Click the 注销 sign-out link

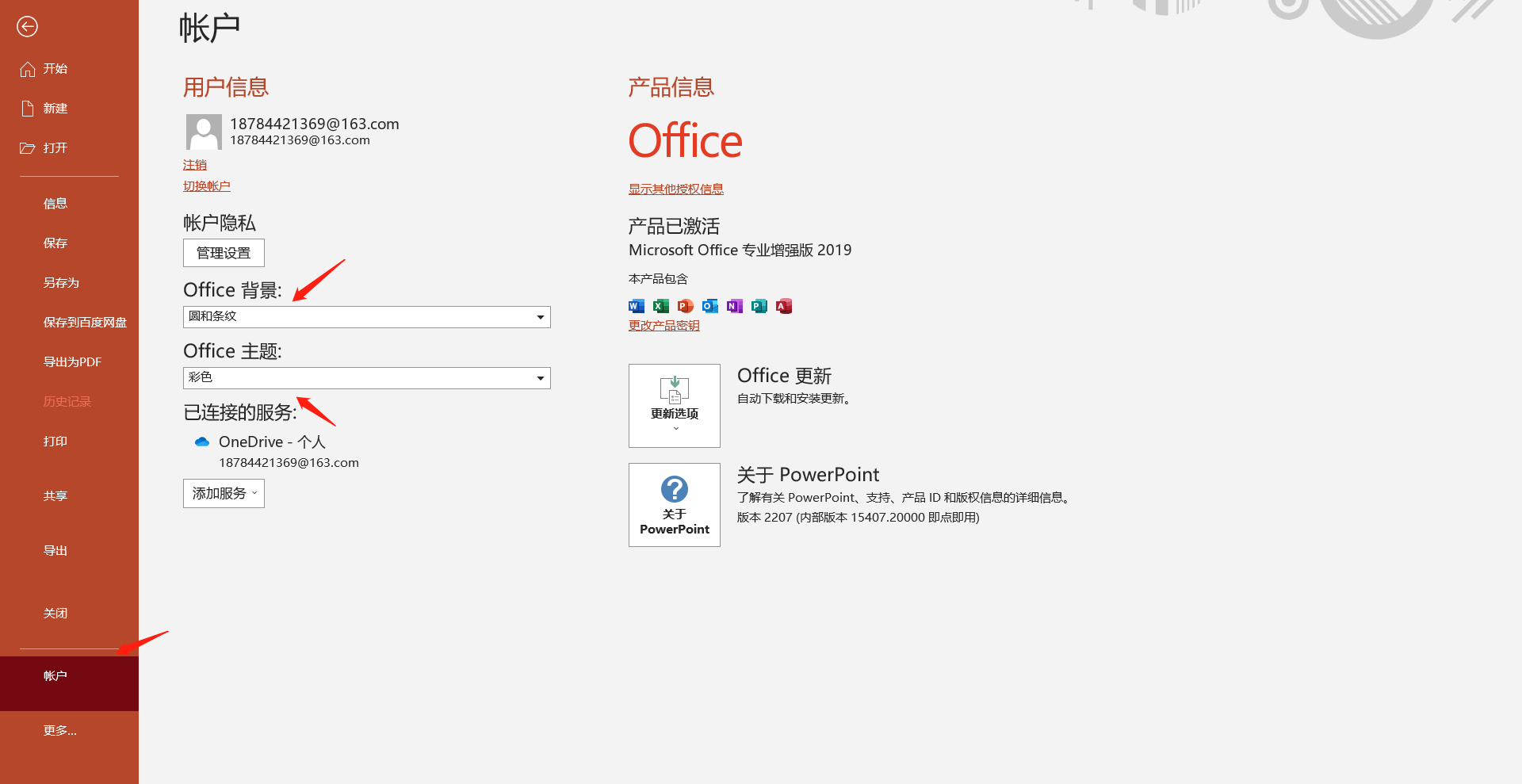pos(195,165)
